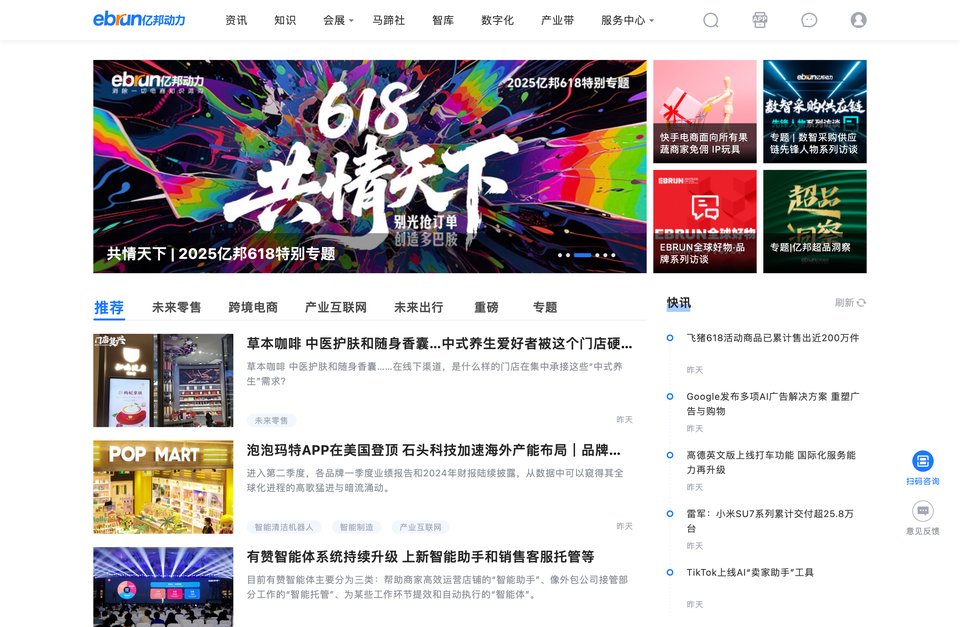
Task: Click the 有赞 conference article thumbnail
Action: point(163,587)
